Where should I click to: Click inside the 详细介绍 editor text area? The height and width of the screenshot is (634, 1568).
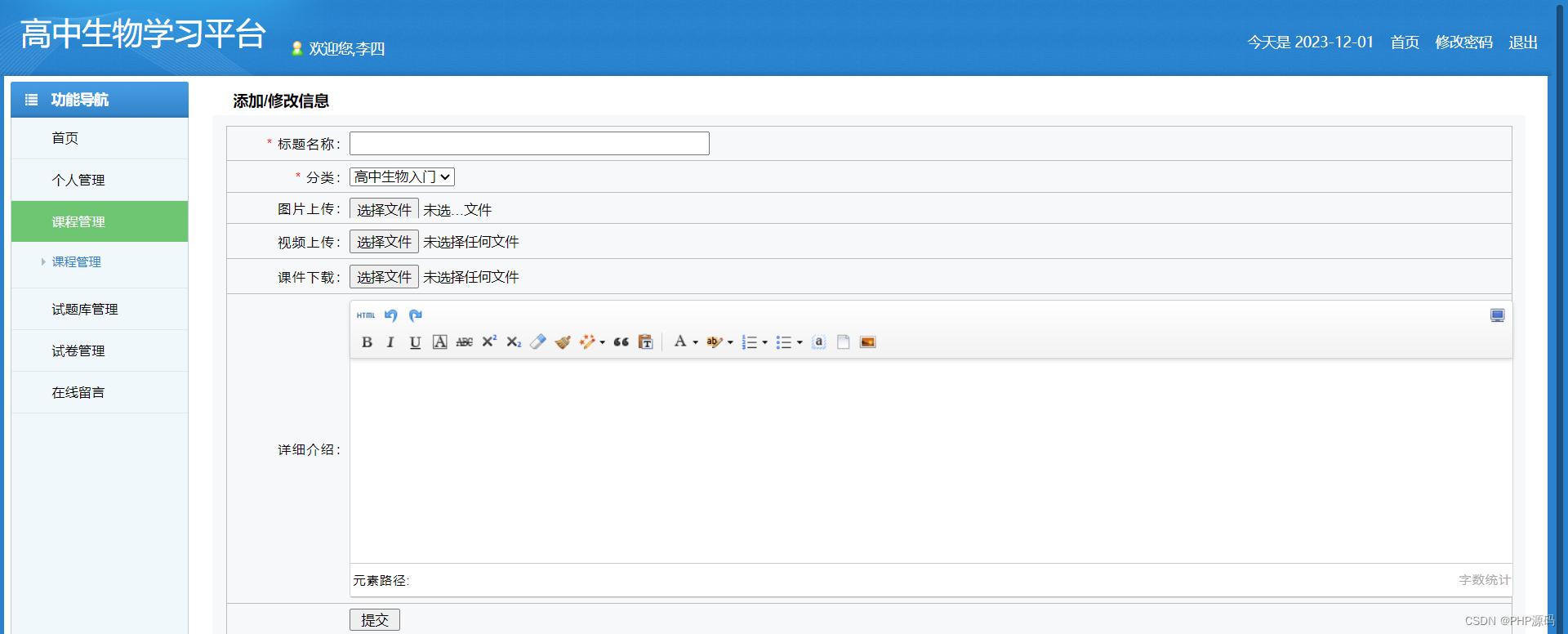click(x=931, y=461)
